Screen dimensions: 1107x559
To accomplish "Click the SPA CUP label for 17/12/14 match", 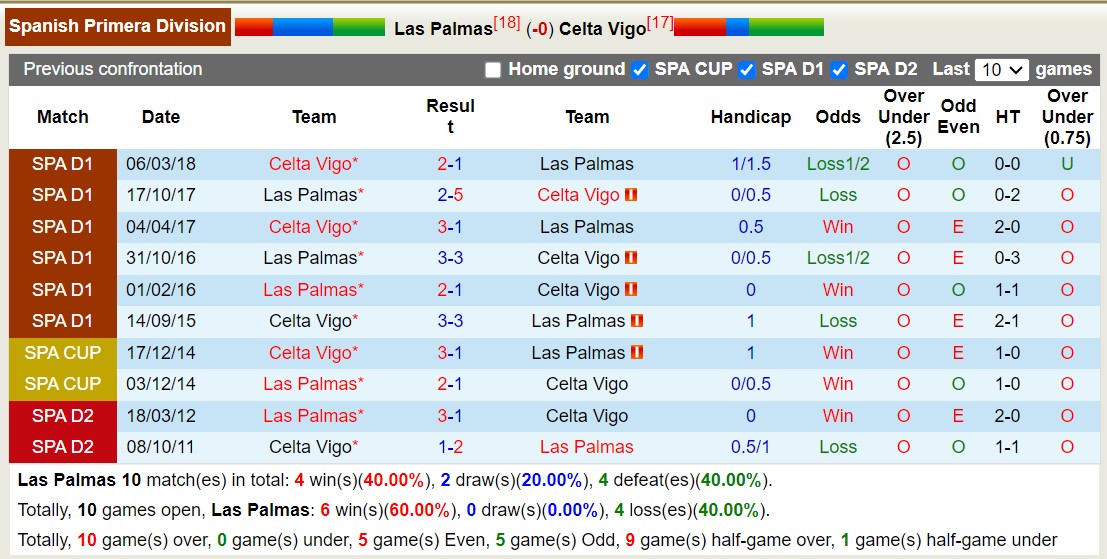I will point(63,353).
